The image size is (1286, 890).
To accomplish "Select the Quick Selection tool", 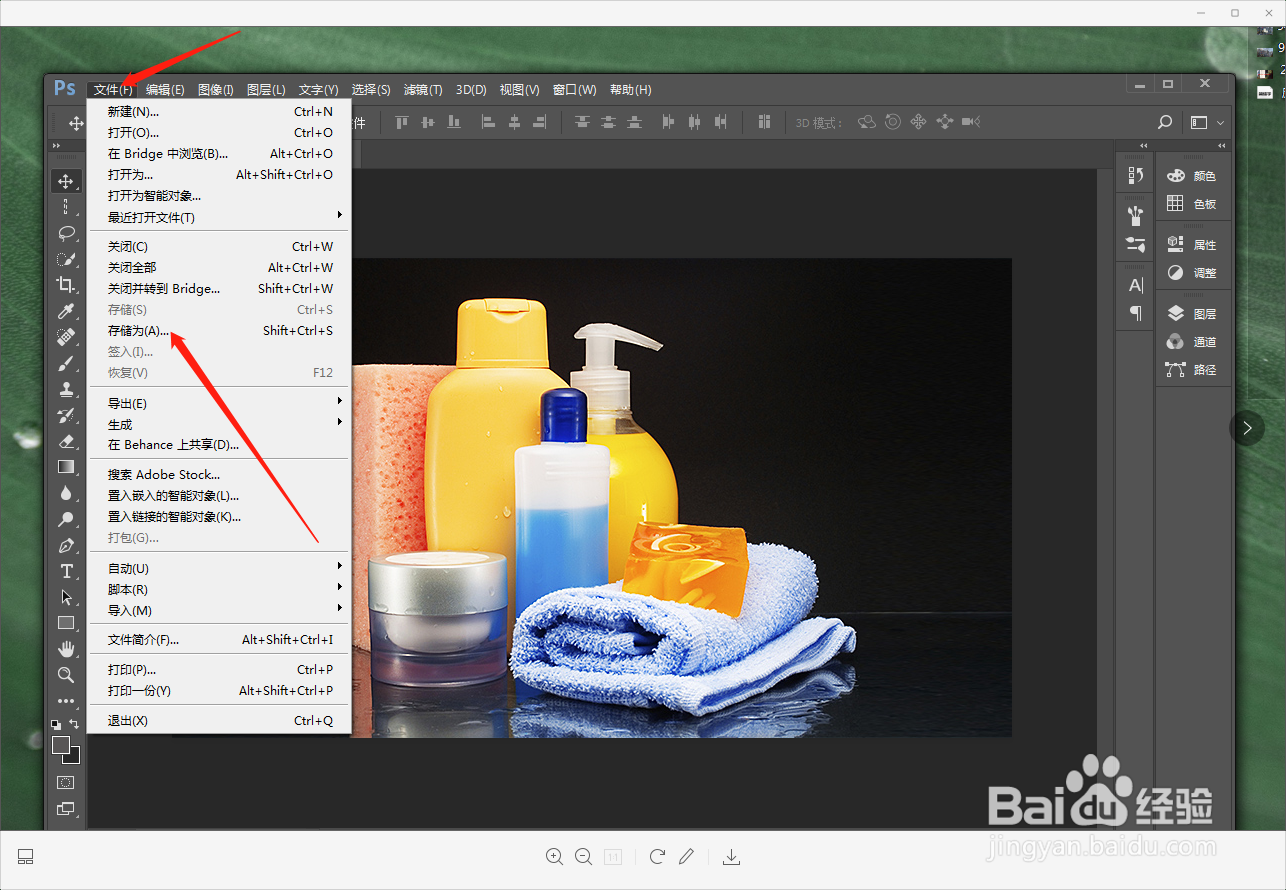I will [x=66, y=258].
